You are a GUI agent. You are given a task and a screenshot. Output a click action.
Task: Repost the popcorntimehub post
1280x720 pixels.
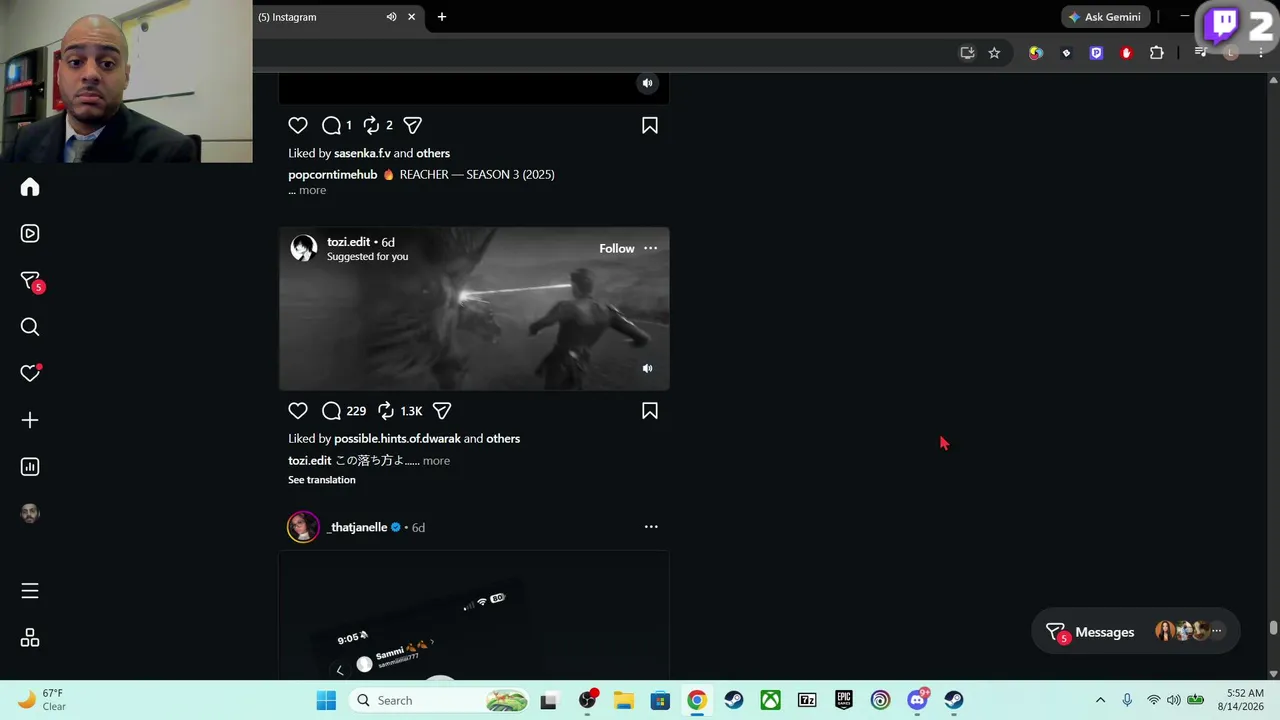click(371, 125)
